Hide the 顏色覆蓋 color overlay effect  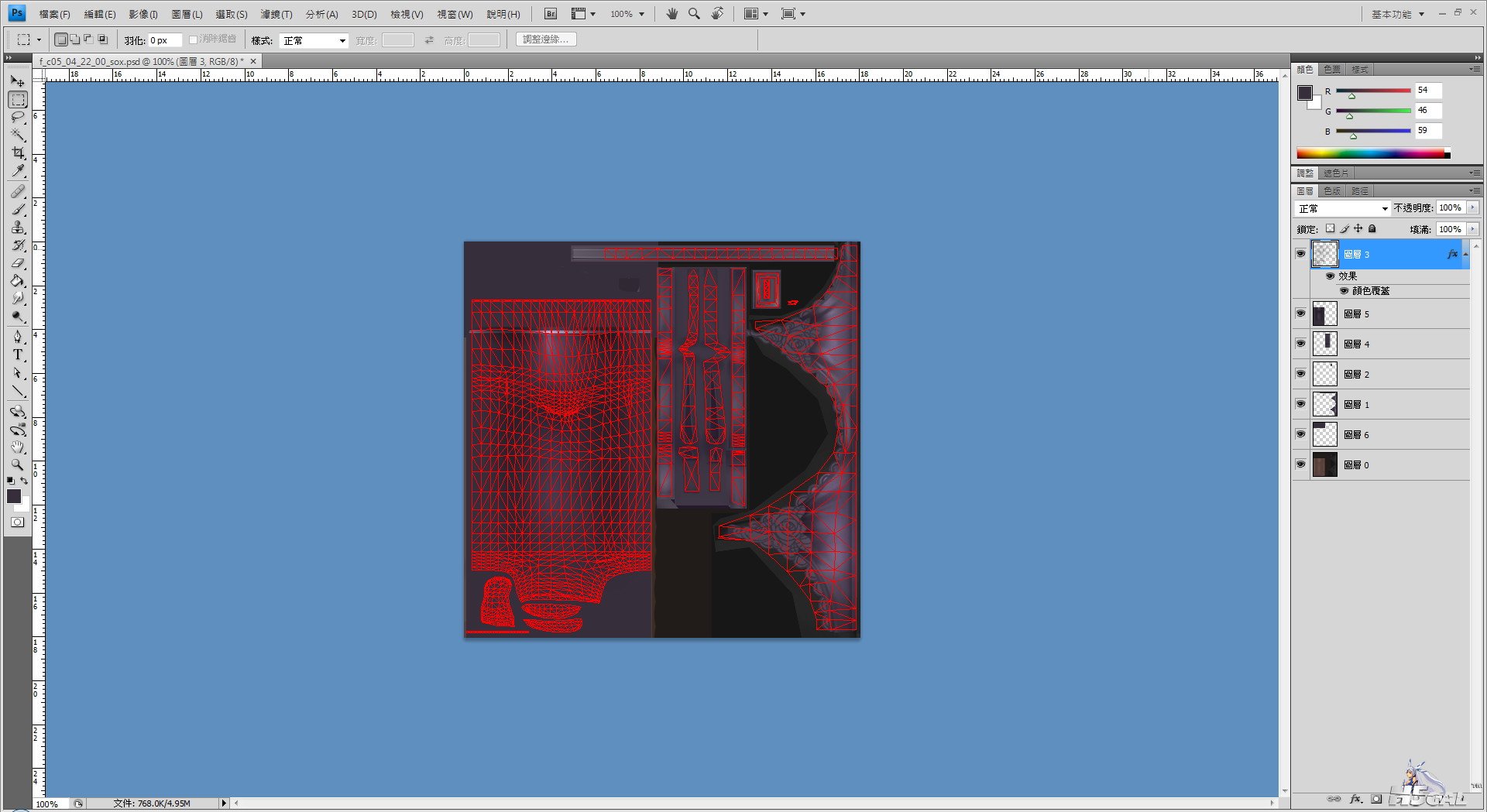click(x=1344, y=291)
